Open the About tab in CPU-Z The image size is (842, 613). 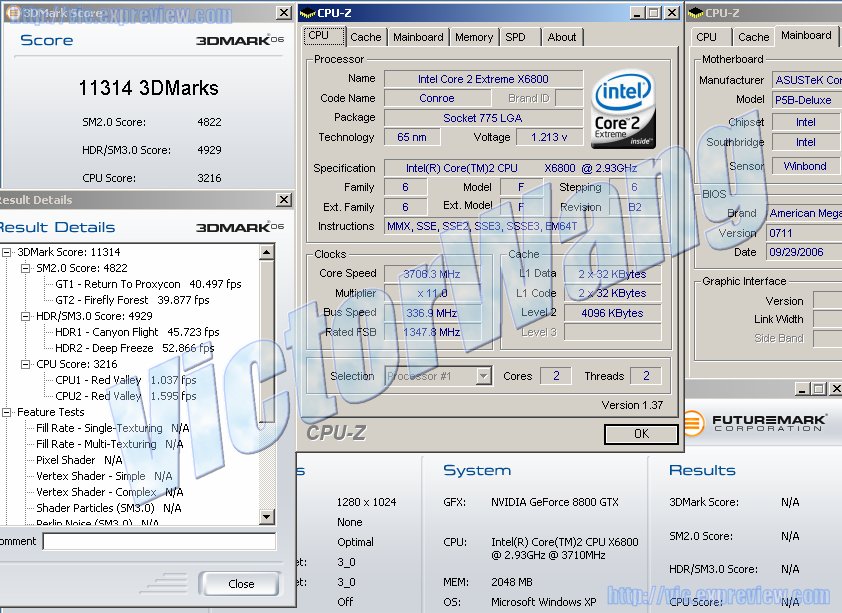[561, 37]
